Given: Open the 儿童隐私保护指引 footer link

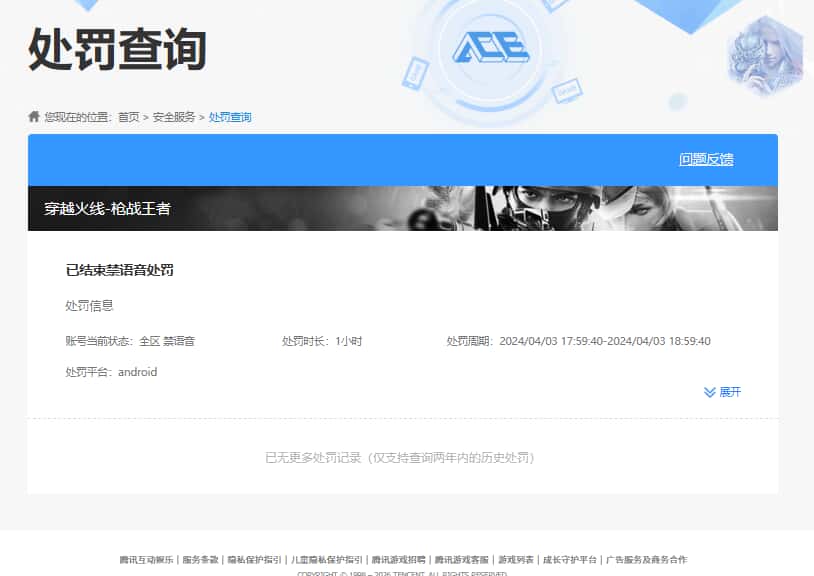Looking at the screenshot, I should pyautogui.click(x=327, y=559).
